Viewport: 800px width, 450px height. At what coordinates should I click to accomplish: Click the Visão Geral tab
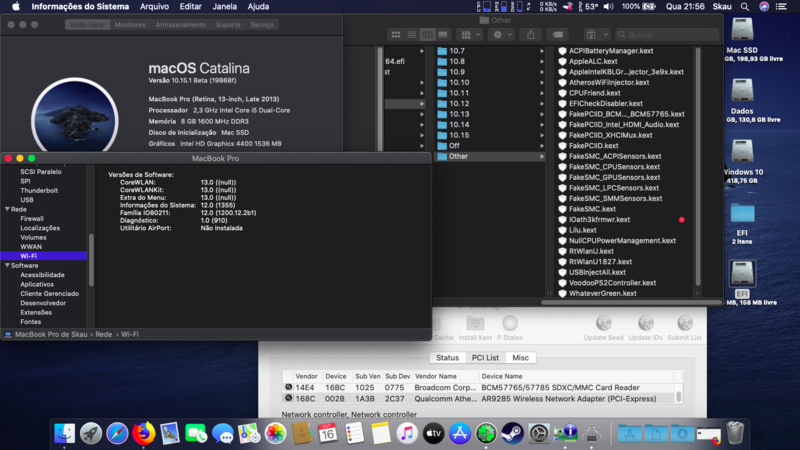coord(87,24)
